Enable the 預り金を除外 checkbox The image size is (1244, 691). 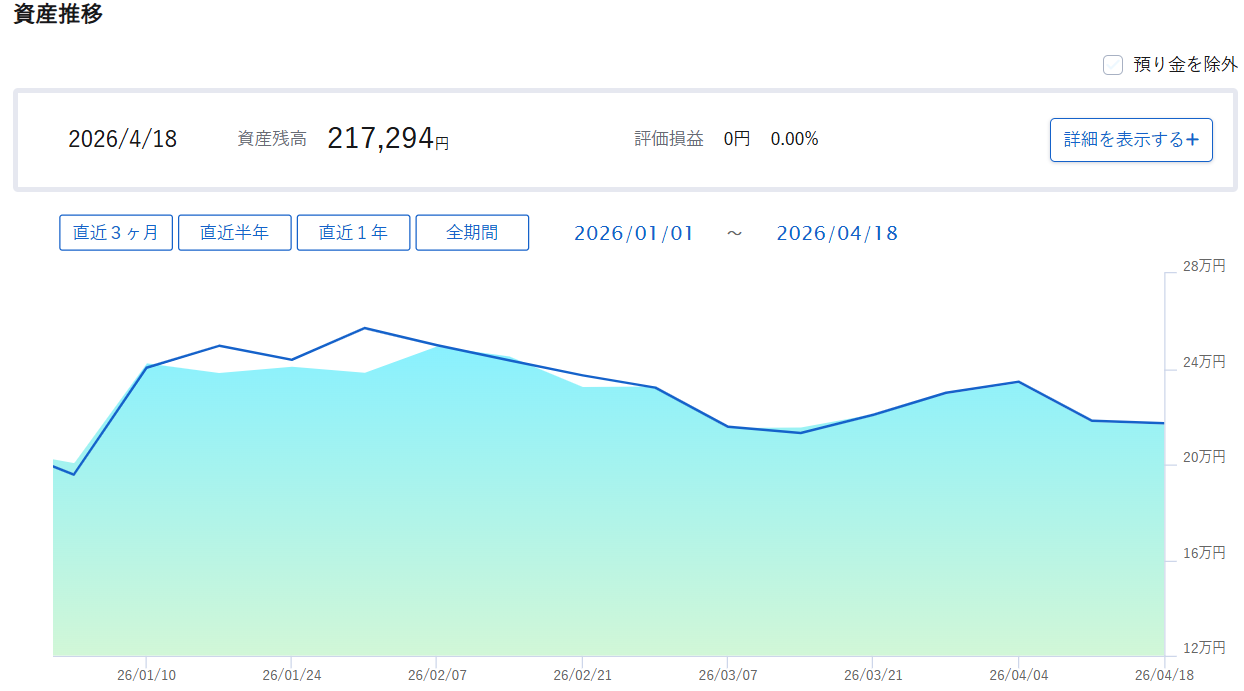click(x=1113, y=65)
